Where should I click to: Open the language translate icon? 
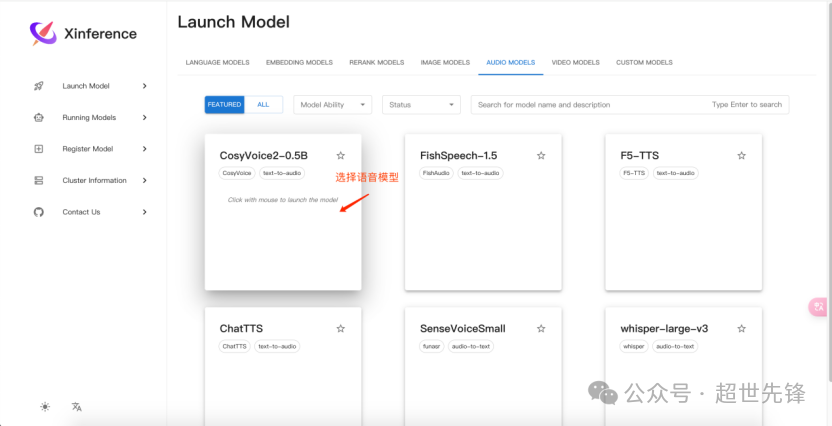(76, 407)
